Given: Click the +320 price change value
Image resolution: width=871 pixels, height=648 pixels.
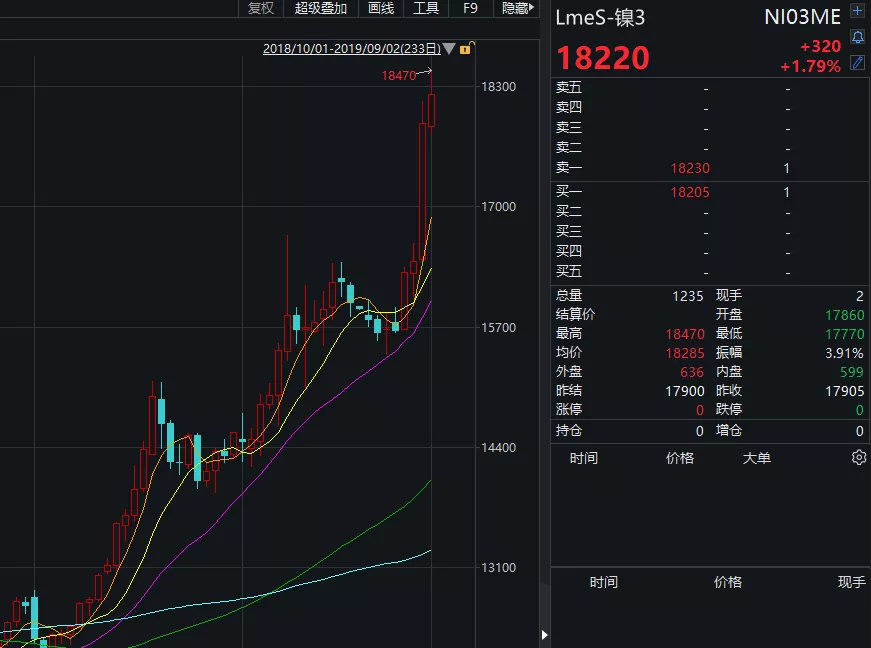Looking at the screenshot, I should coord(820,46).
